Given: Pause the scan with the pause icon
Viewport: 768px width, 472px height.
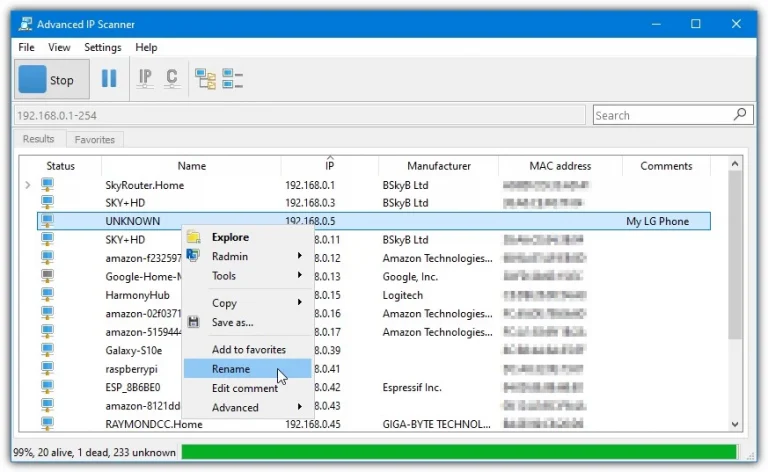Looking at the screenshot, I should [x=109, y=78].
